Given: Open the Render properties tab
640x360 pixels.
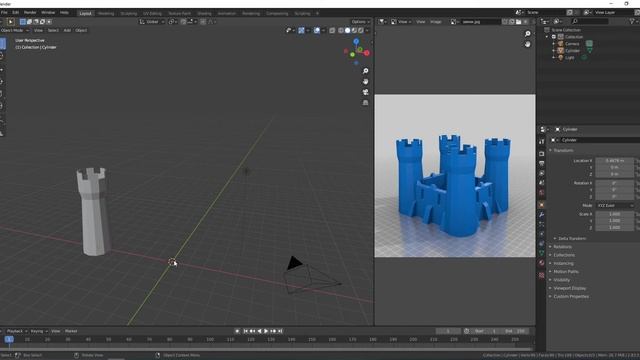Looking at the screenshot, I should point(542,154).
